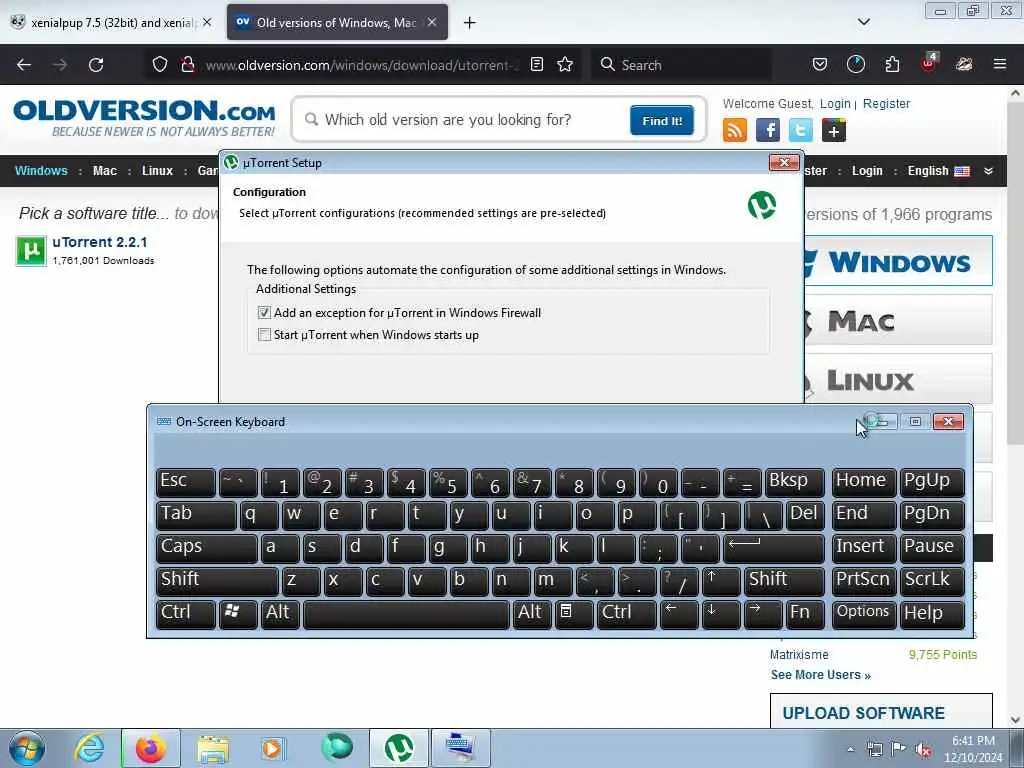This screenshot has height=768, width=1024.
Task: Toggle the Fn key on keyboard
Action: pyautogui.click(x=805, y=613)
